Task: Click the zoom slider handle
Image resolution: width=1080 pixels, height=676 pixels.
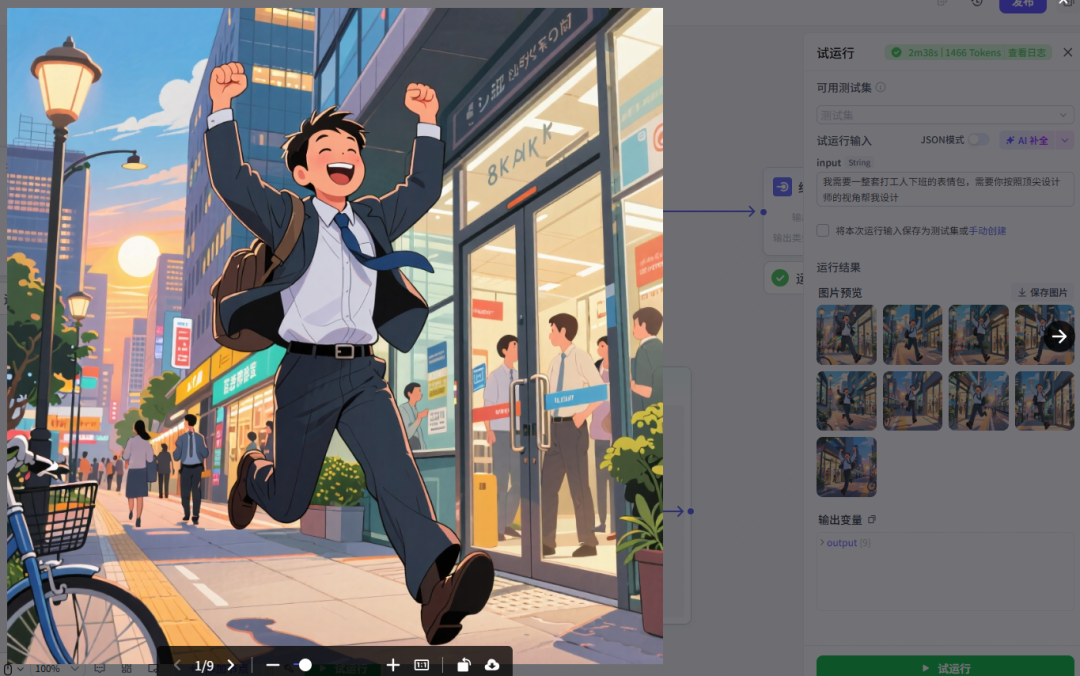Action: (x=305, y=665)
